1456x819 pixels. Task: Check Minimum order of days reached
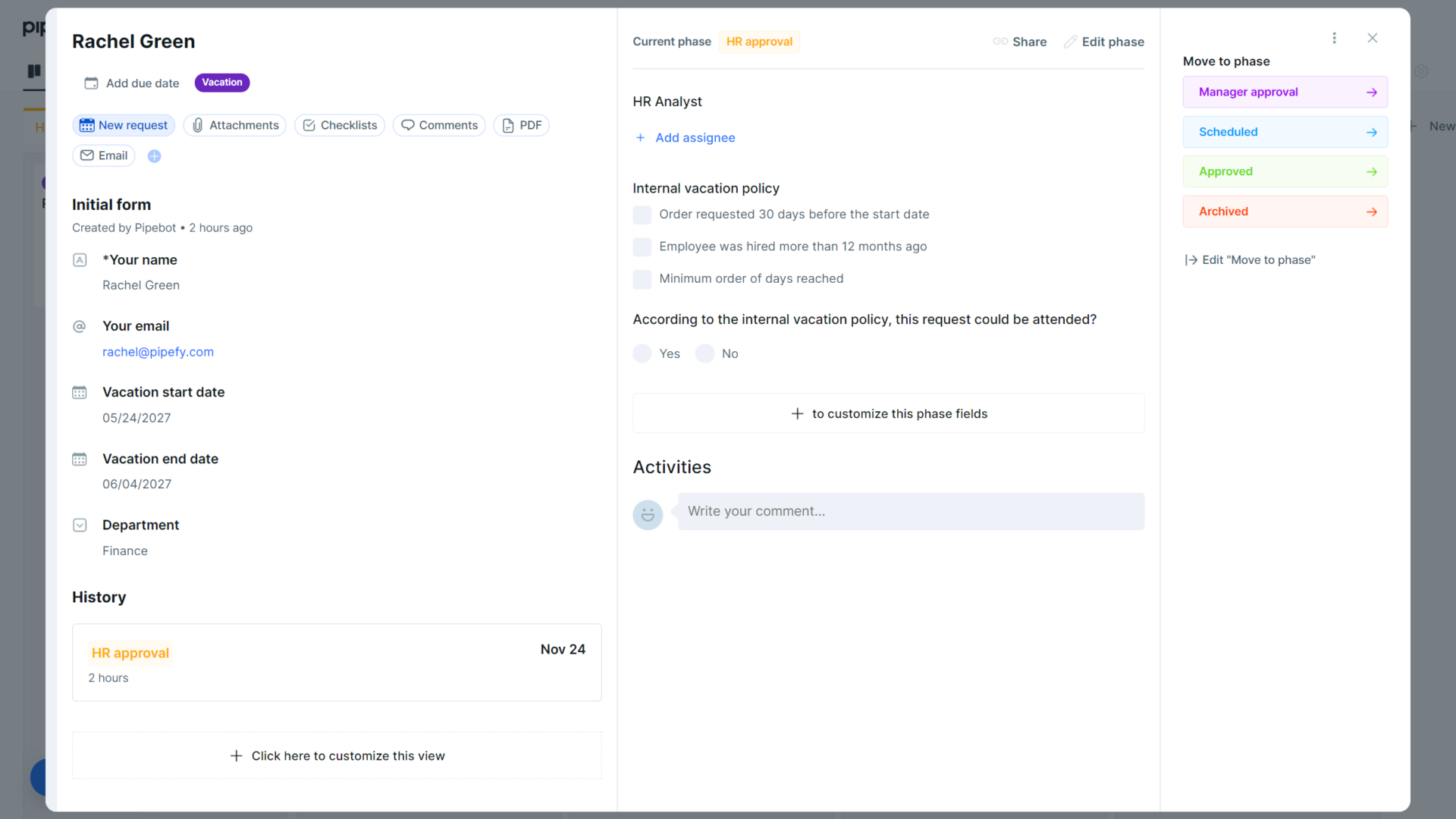(642, 279)
